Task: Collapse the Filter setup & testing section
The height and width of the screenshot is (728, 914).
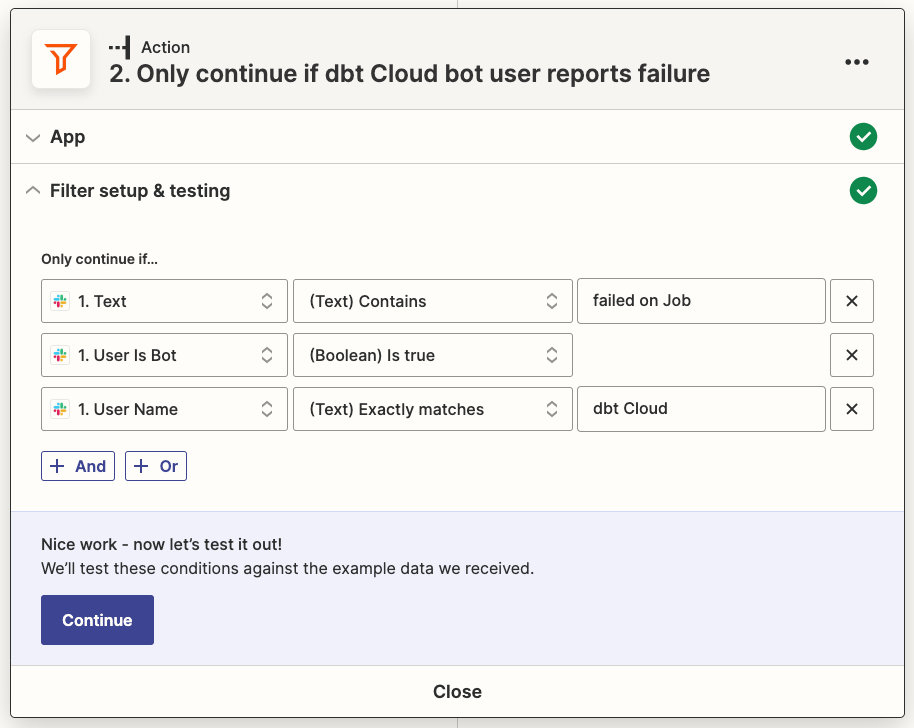Action: [x=32, y=190]
